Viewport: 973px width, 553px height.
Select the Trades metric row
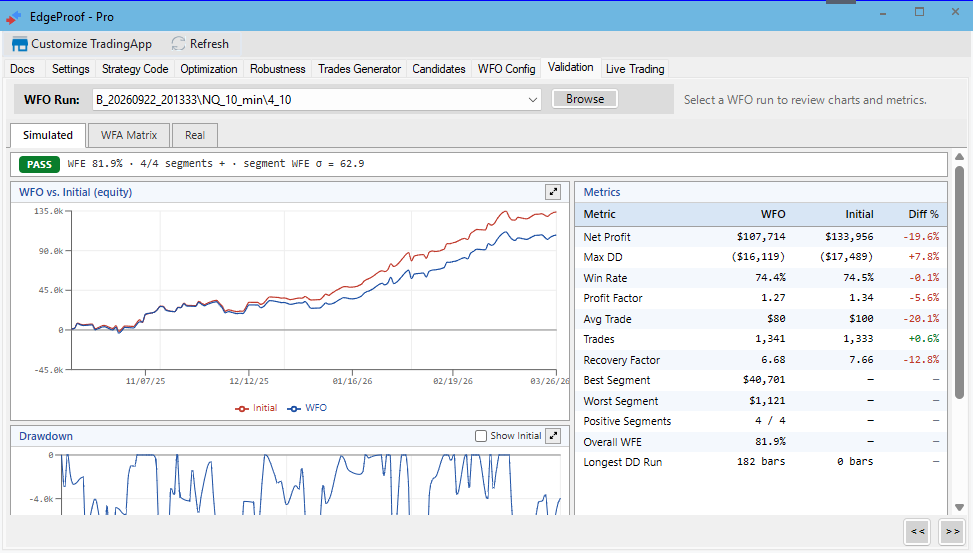[x=761, y=339]
